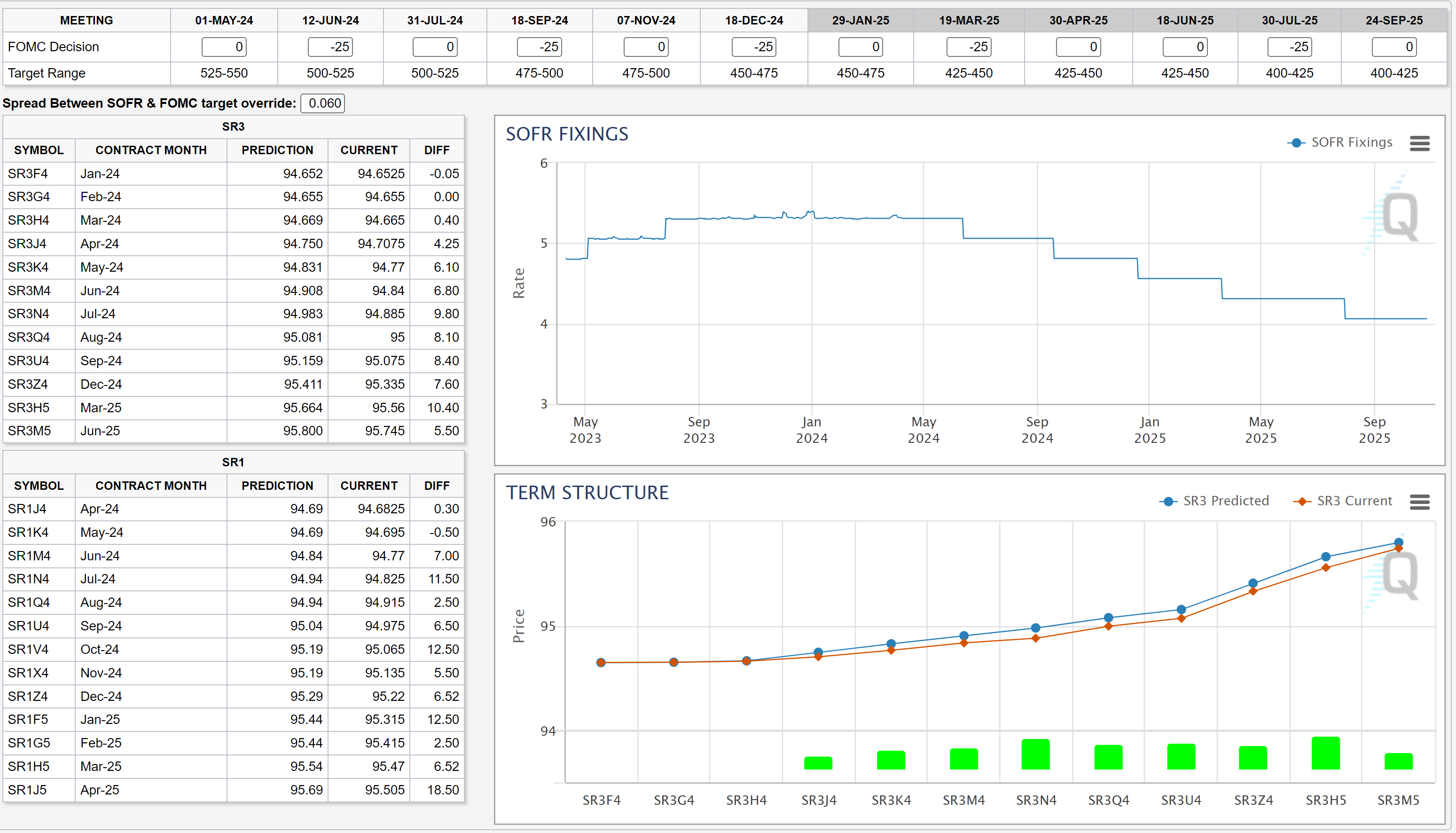Open the Term Structure chart hamburger menu
Image resolution: width=1456 pixels, height=833 pixels.
(x=1419, y=502)
